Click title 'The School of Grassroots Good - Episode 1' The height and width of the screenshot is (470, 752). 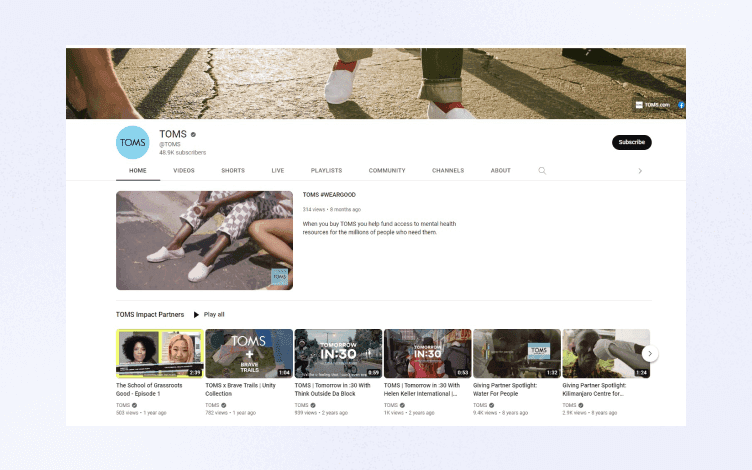(x=149, y=389)
